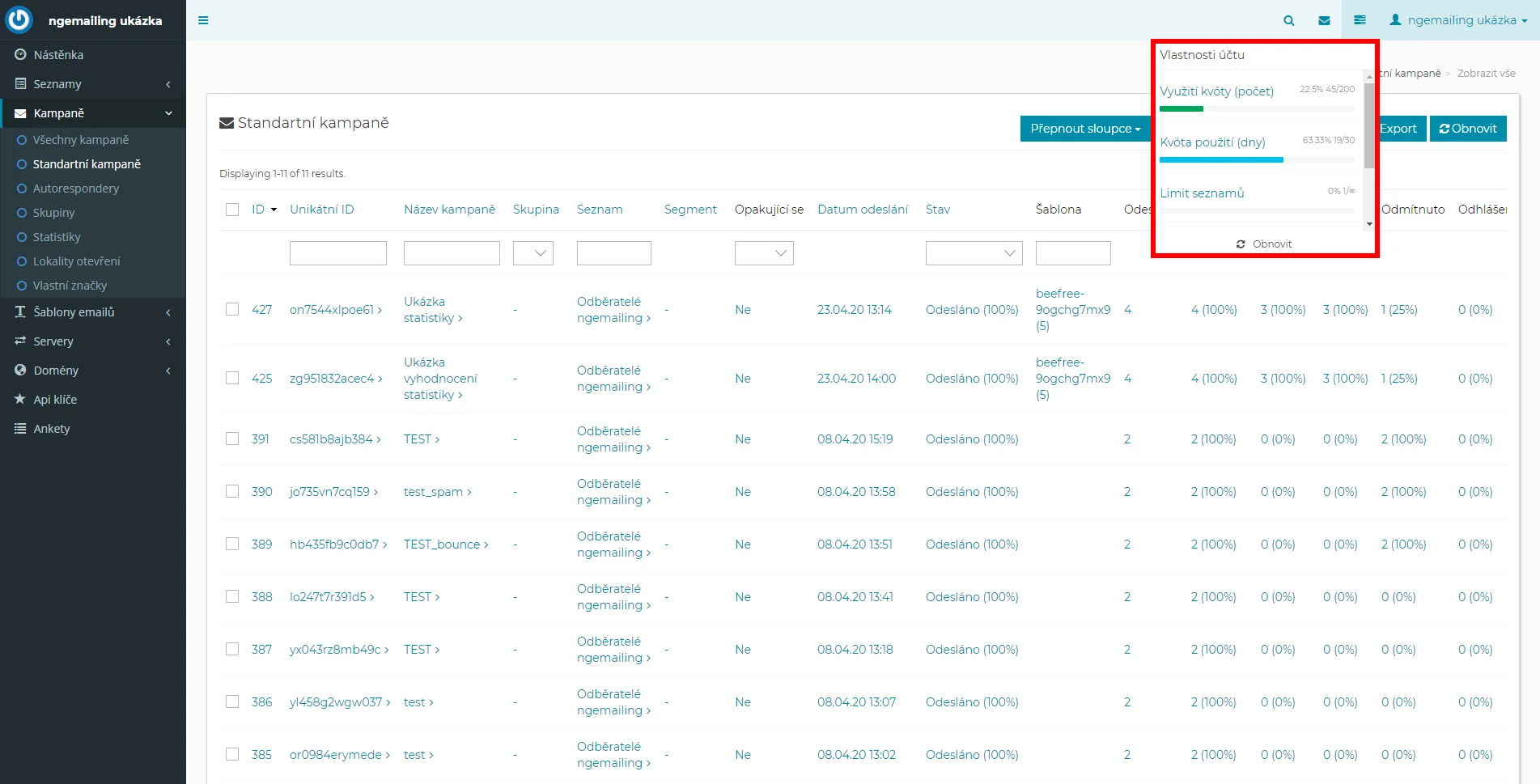The height and width of the screenshot is (784, 1540).
Task: Click the hamburger menu toggle icon
Action: tap(203, 20)
